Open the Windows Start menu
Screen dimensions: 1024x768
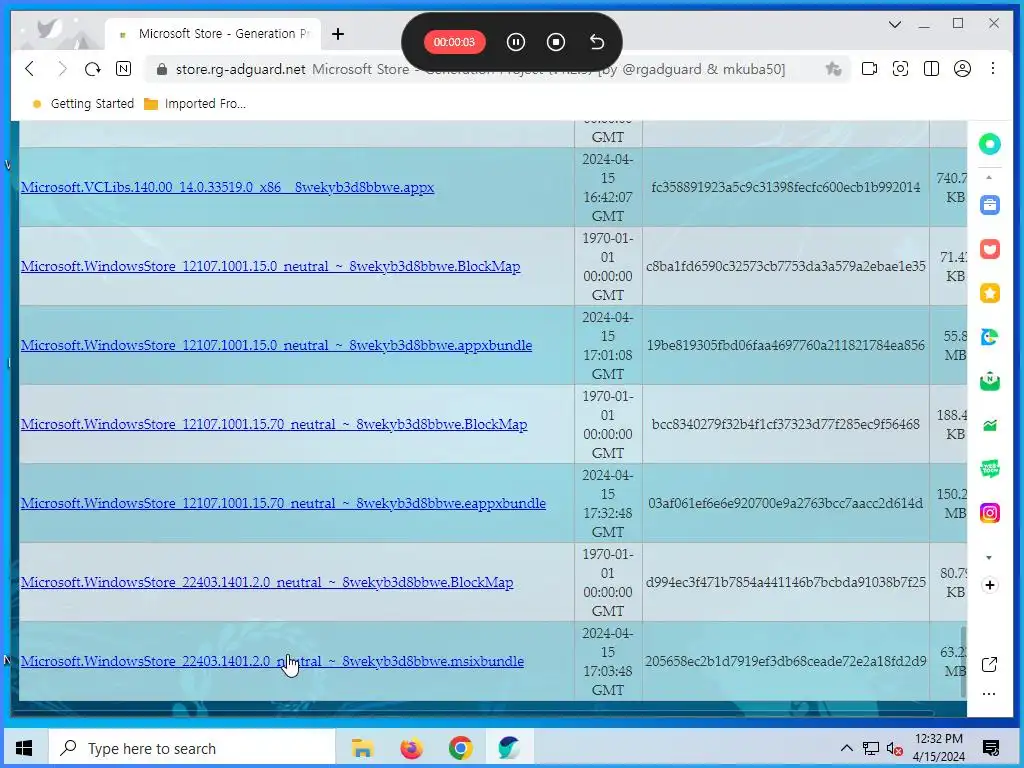(x=24, y=748)
